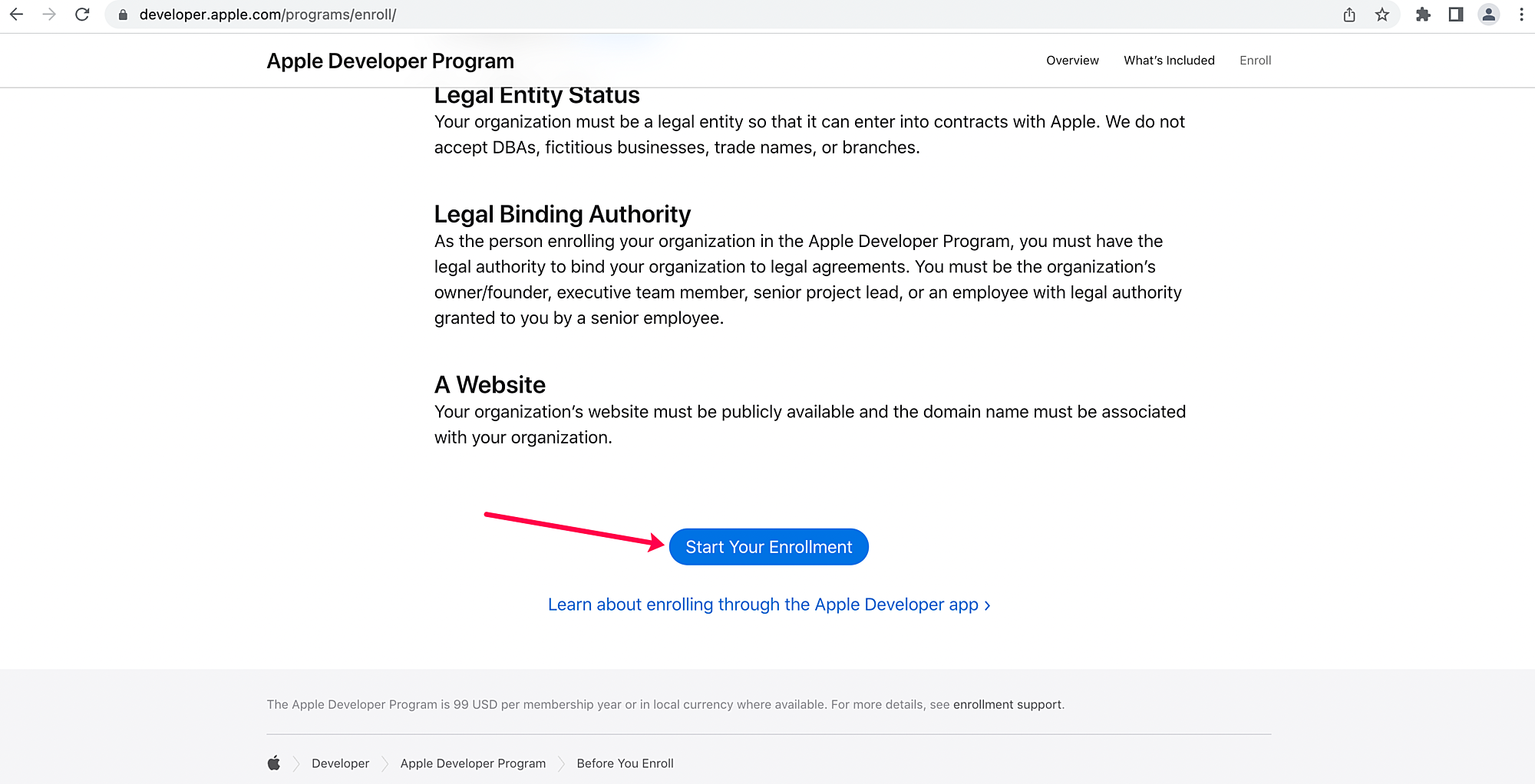Follow the enrollment support link
Viewport: 1535px width, 784px height.
[1007, 704]
